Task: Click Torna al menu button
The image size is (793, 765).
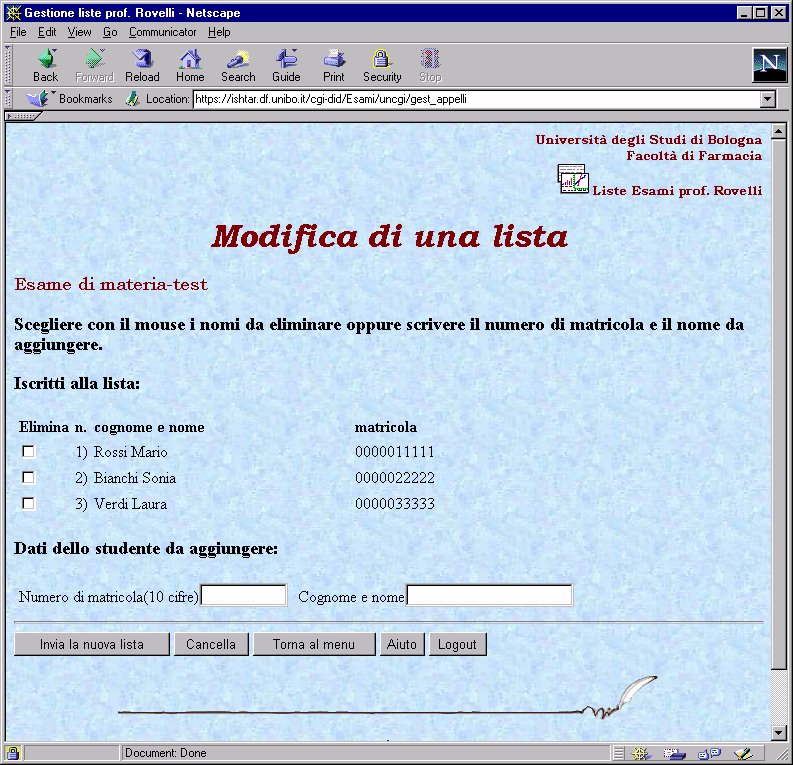Action: [x=314, y=644]
